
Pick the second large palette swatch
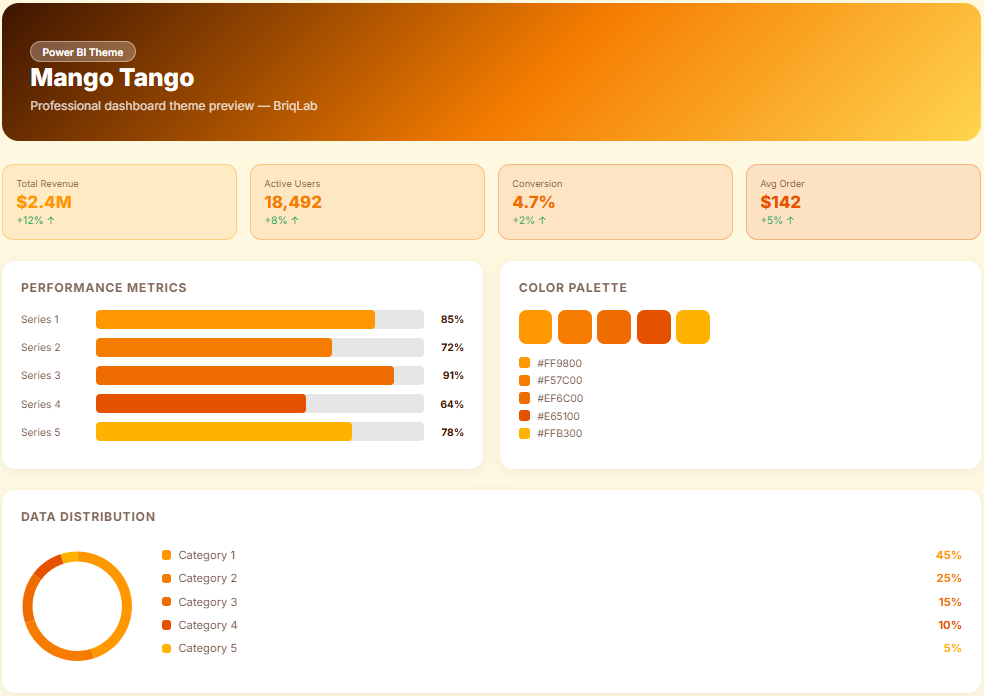575,327
